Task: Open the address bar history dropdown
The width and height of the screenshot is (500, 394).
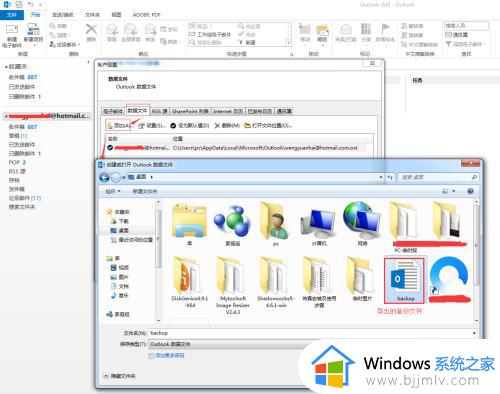Action: click(x=381, y=177)
